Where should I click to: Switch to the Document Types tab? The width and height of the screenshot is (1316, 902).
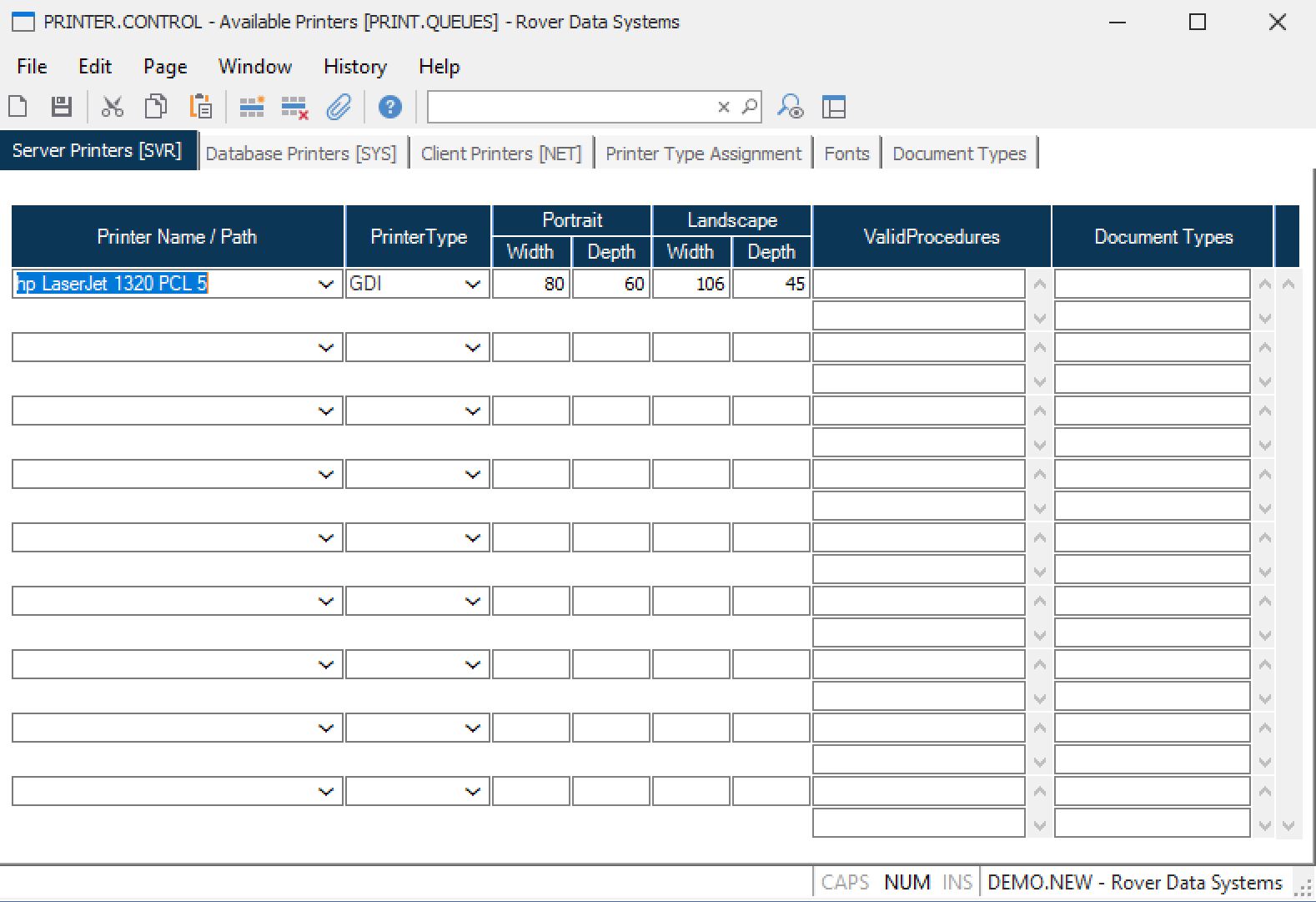958,154
